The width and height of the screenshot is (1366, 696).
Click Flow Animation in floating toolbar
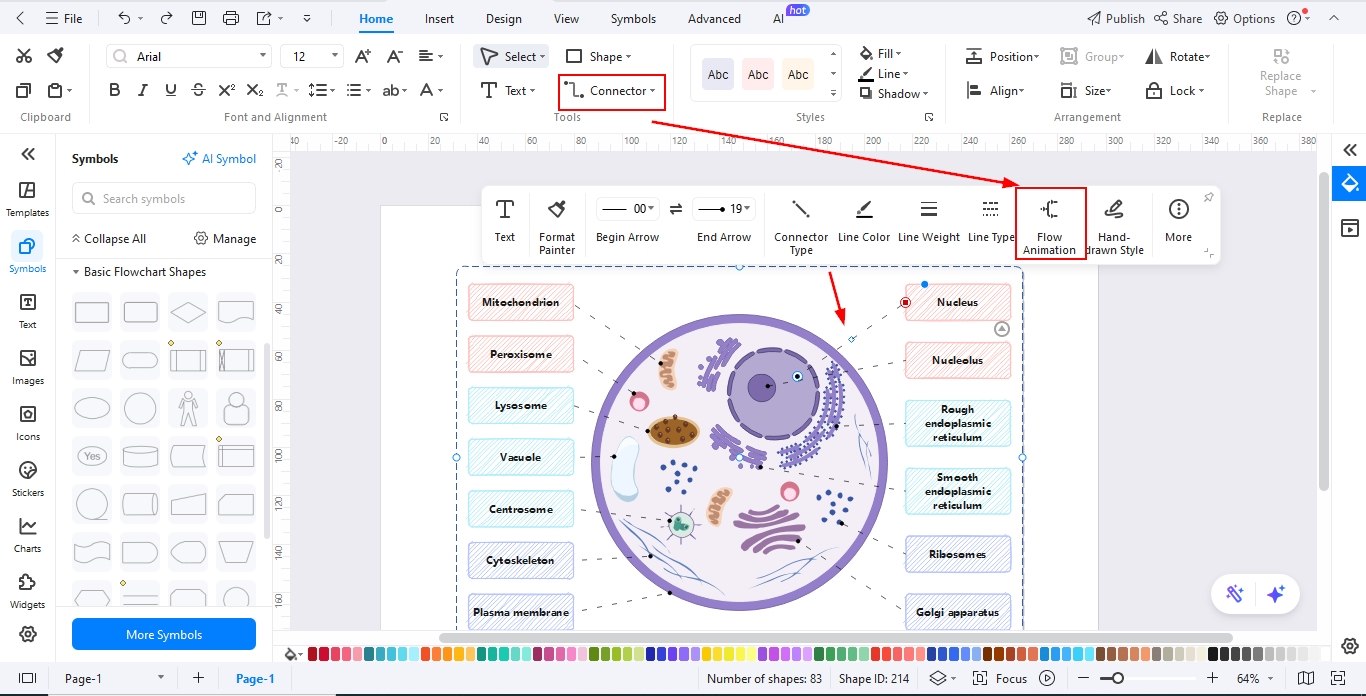1049,224
